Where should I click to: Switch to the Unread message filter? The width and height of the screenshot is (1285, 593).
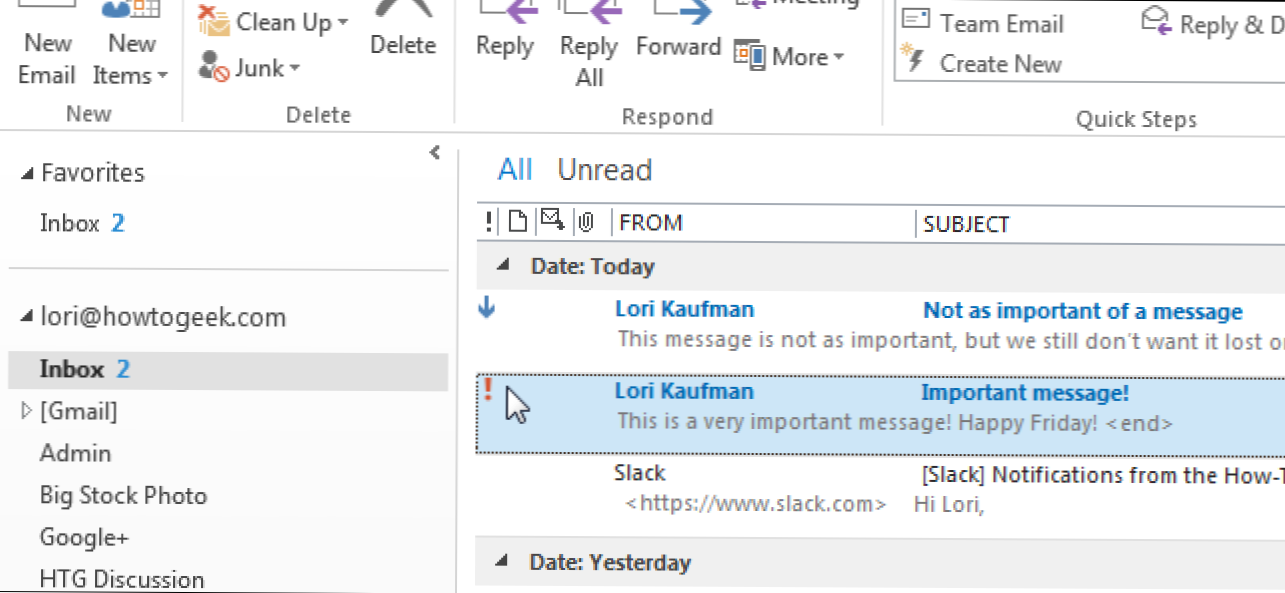tap(605, 169)
